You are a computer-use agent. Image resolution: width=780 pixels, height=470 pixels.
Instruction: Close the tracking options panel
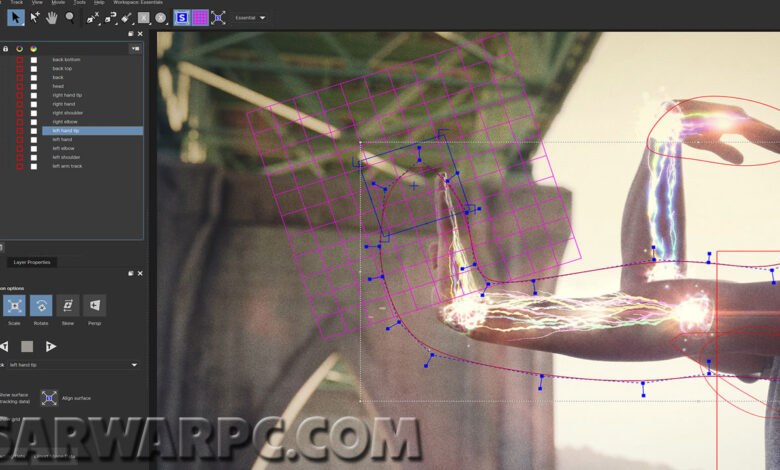tap(140, 274)
